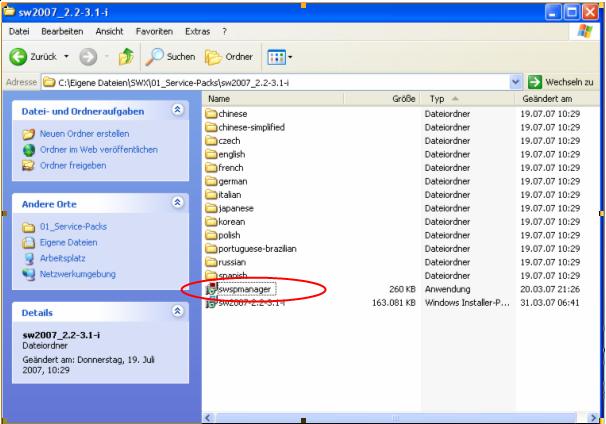
Task: Go up one folder level icon
Action: pyautogui.click(x=126, y=57)
